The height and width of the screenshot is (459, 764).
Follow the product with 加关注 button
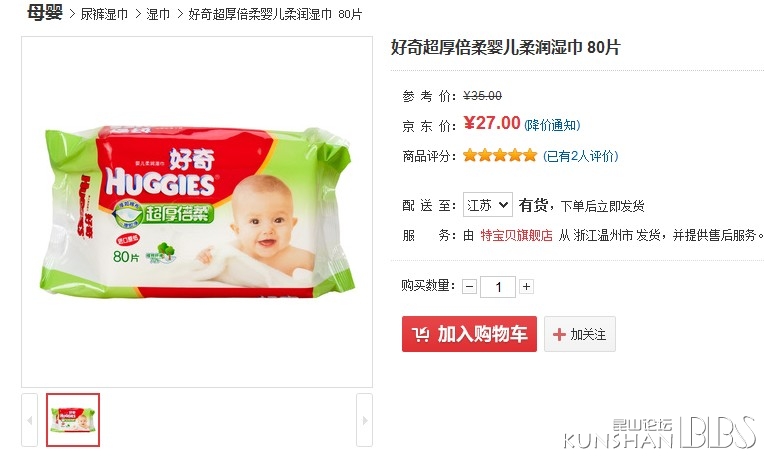580,334
